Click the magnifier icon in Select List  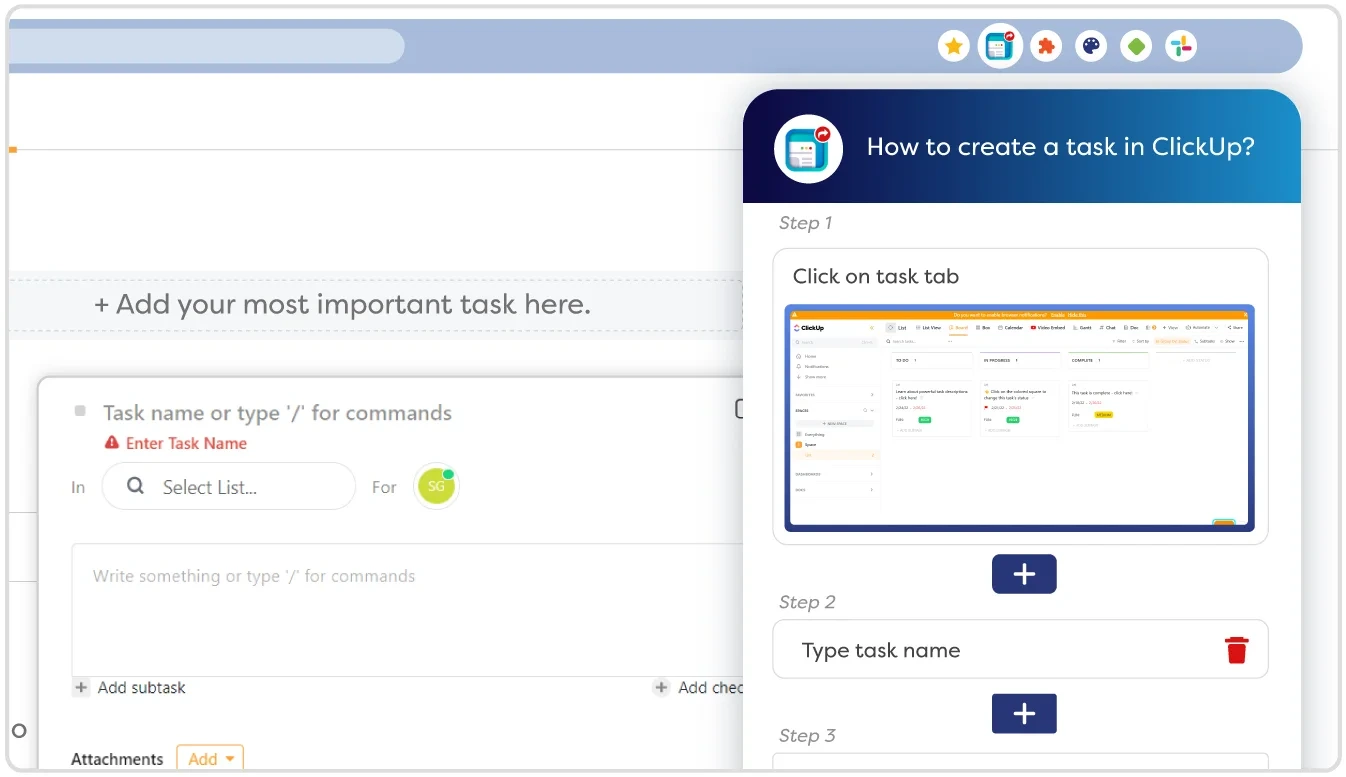pyautogui.click(x=136, y=486)
